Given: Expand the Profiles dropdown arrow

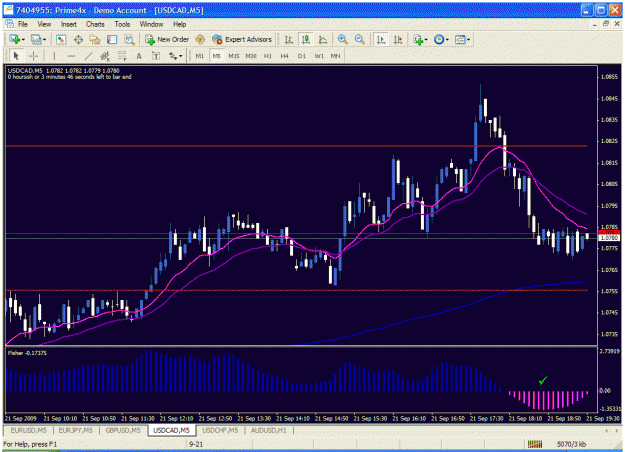Looking at the screenshot, I should tap(44, 39).
